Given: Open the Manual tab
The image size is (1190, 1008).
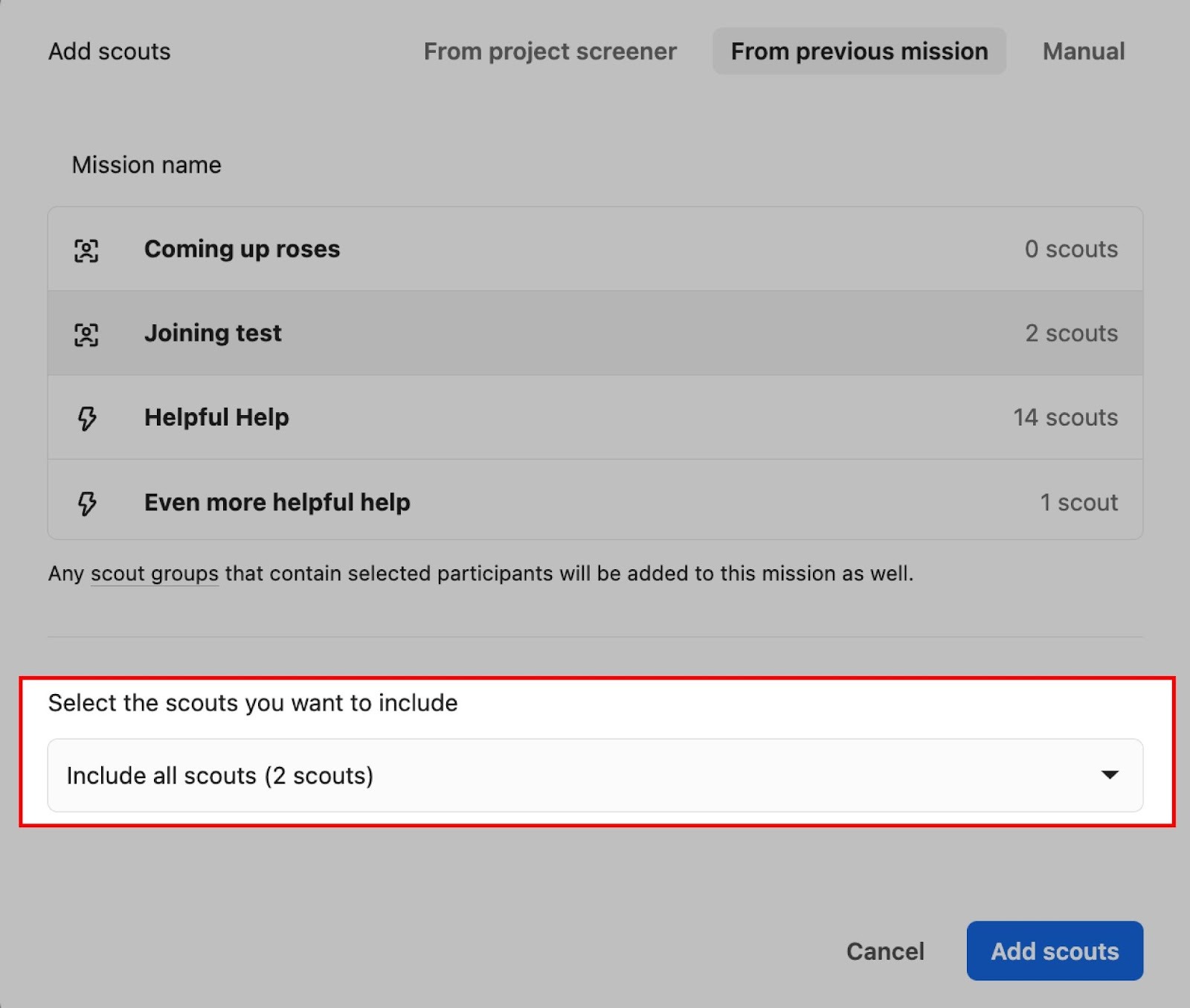Looking at the screenshot, I should (1083, 51).
